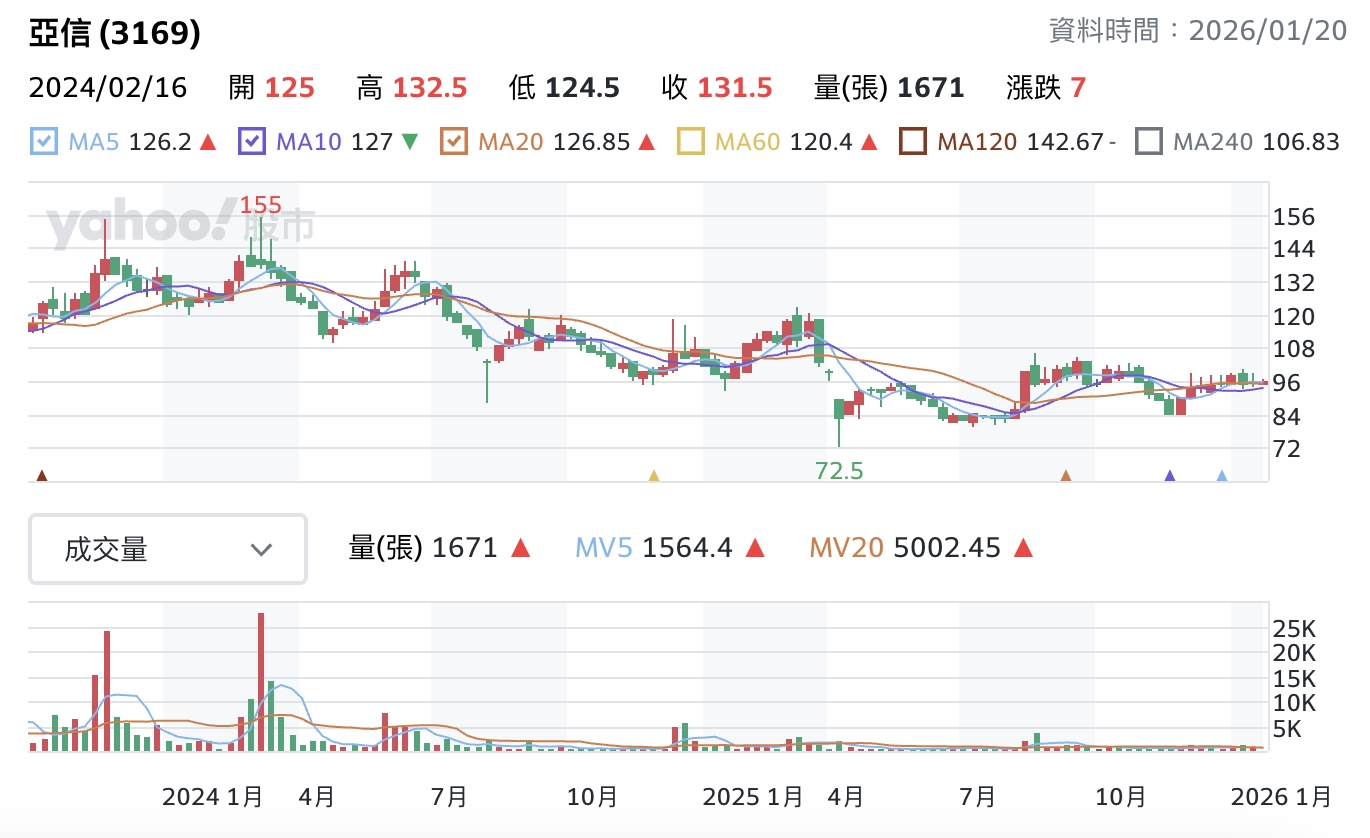Click green down arrow beside MA10 value
The image size is (1370, 838).
(x=409, y=142)
